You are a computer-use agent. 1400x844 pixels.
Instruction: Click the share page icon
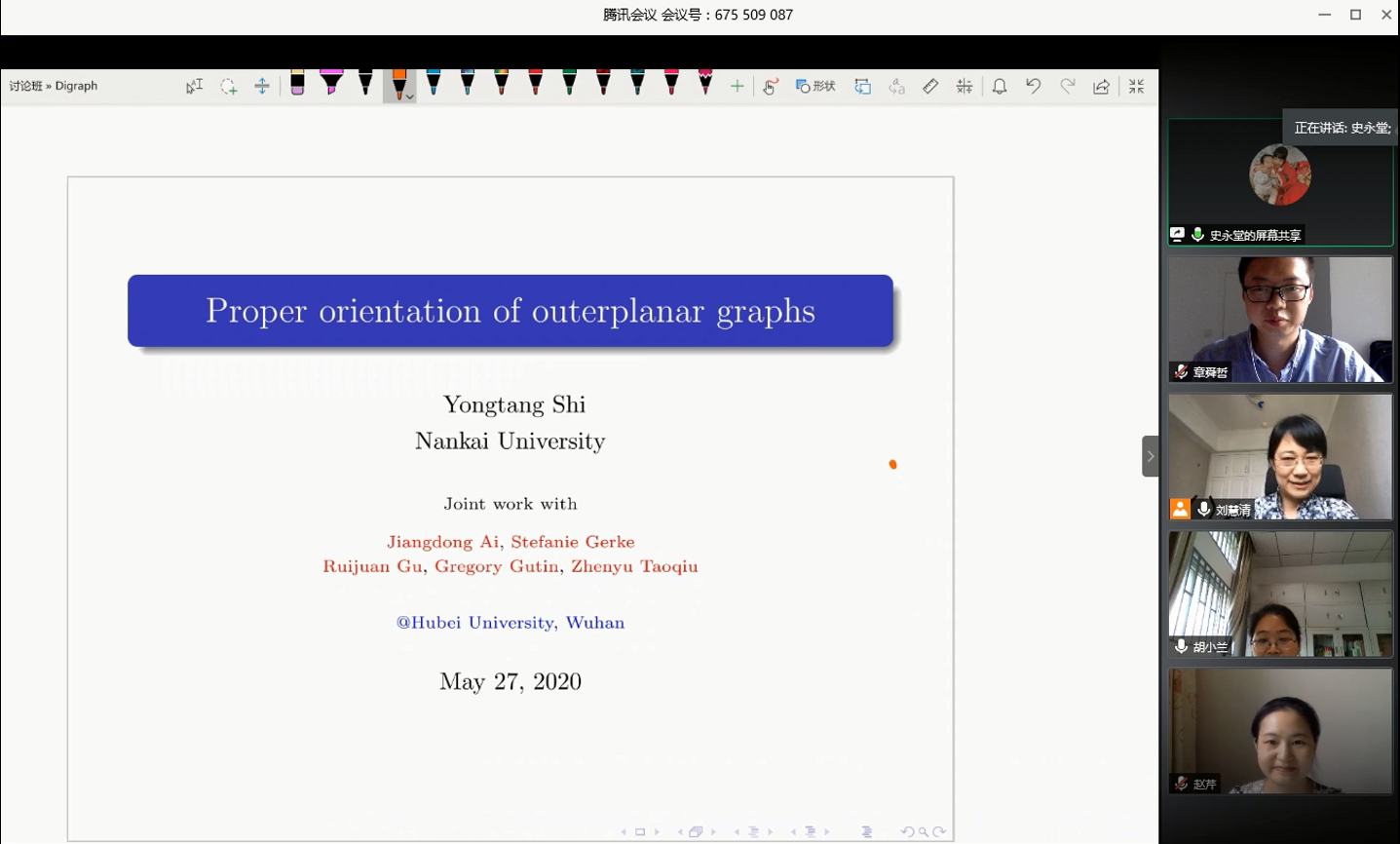click(1101, 87)
